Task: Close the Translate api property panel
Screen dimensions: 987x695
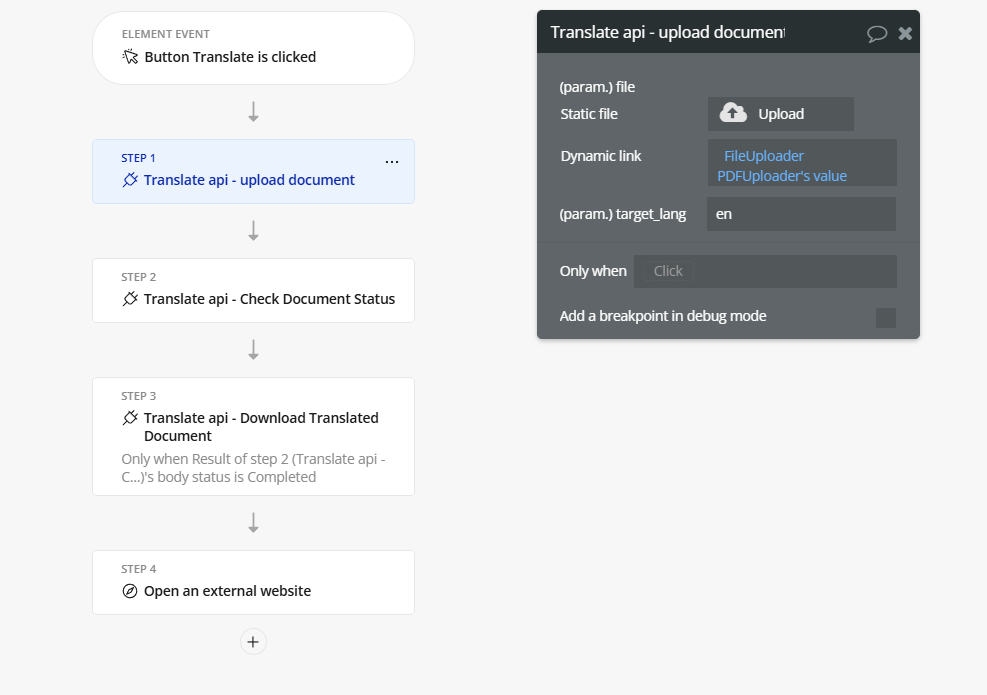Action: pos(905,33)
